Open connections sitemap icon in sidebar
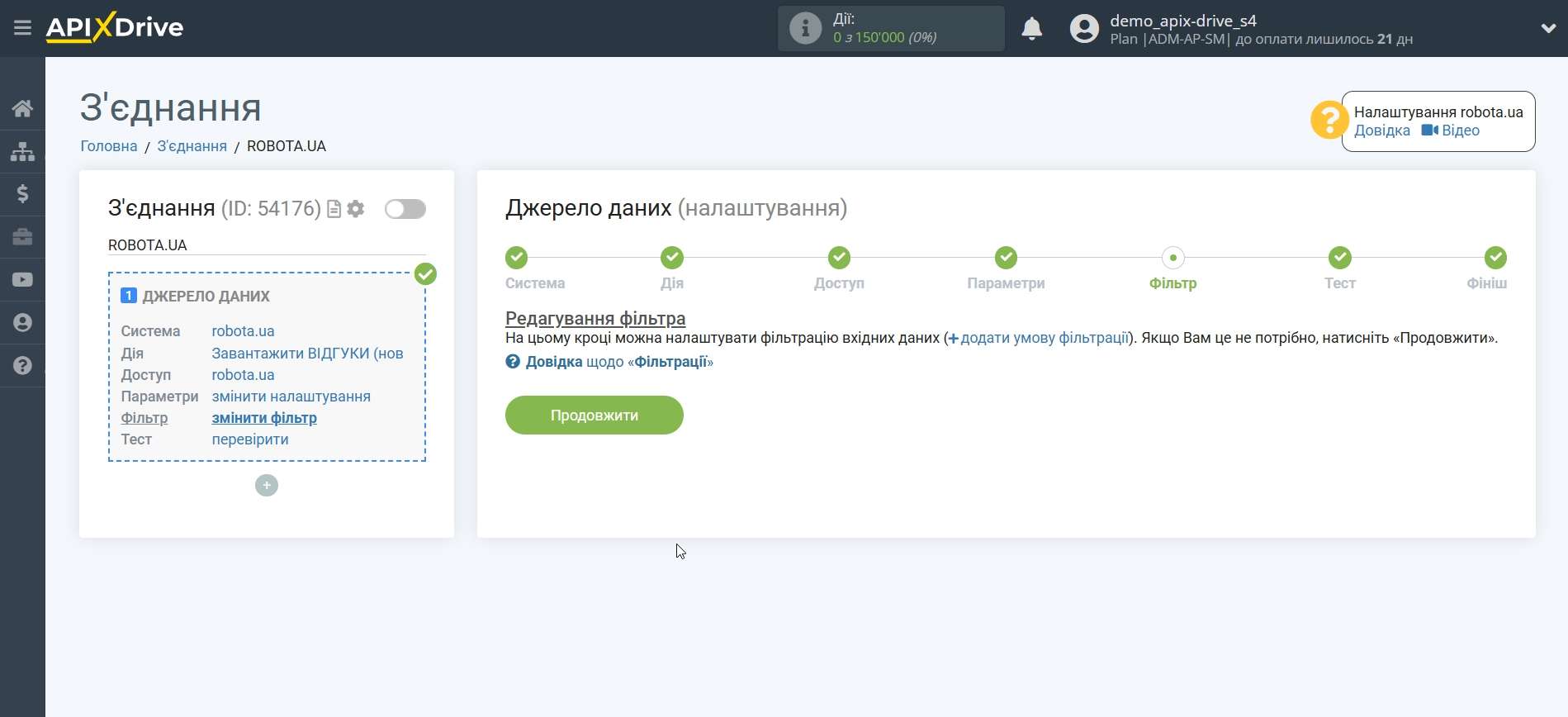This screenshot has height=717, width=1568. tap(22, 151)
